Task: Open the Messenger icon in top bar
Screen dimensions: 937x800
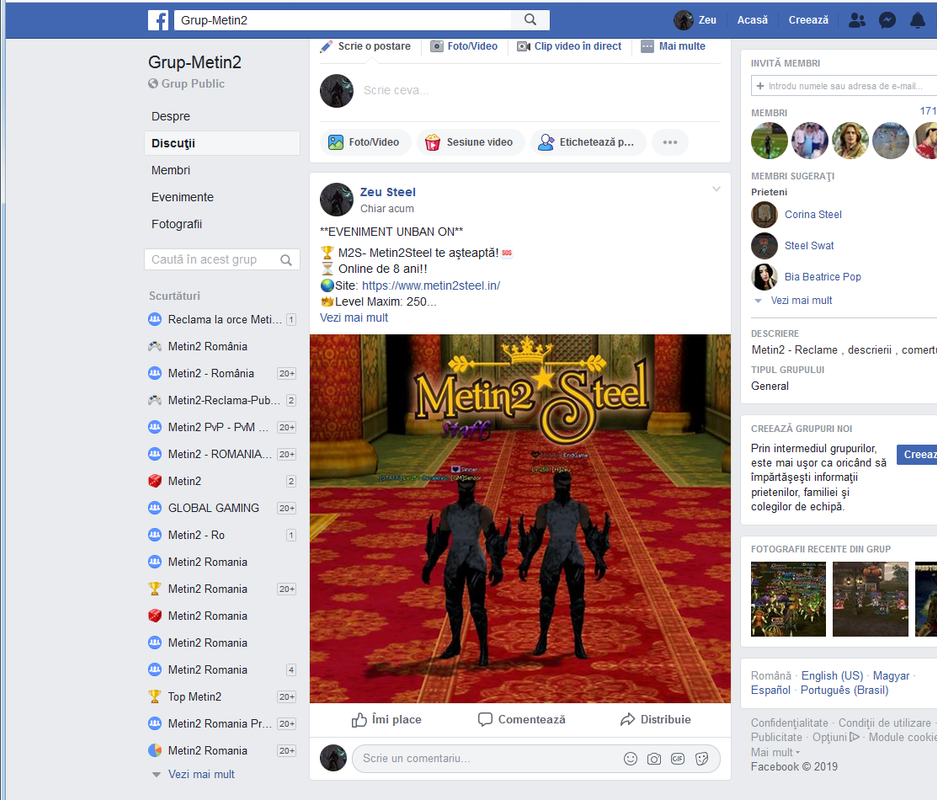Action: click(x=887, y=20)
